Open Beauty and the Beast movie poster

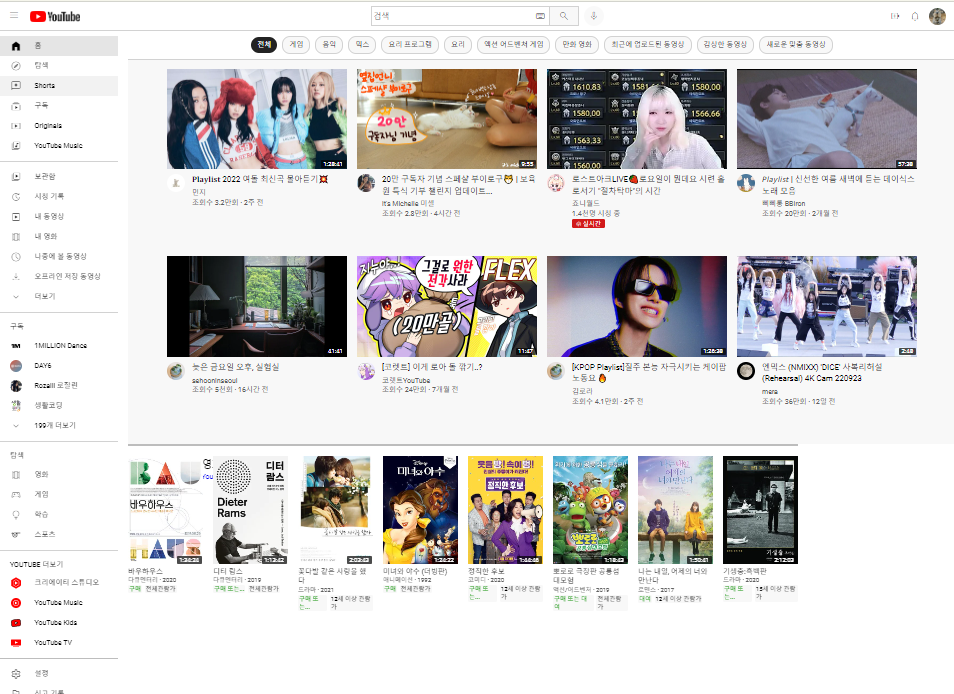point(420,510)
